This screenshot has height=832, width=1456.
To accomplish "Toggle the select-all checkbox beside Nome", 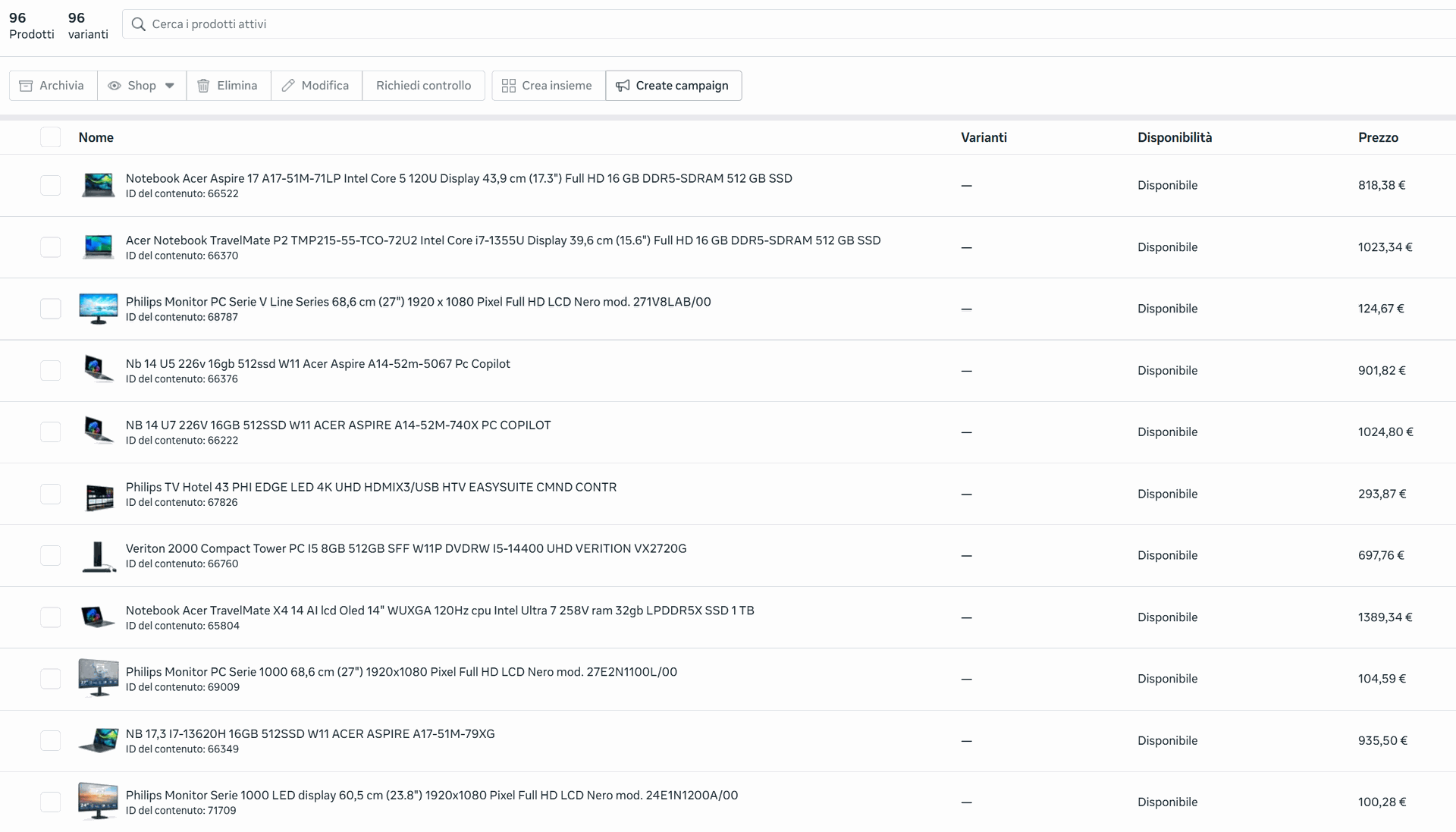I will [50, 137].
